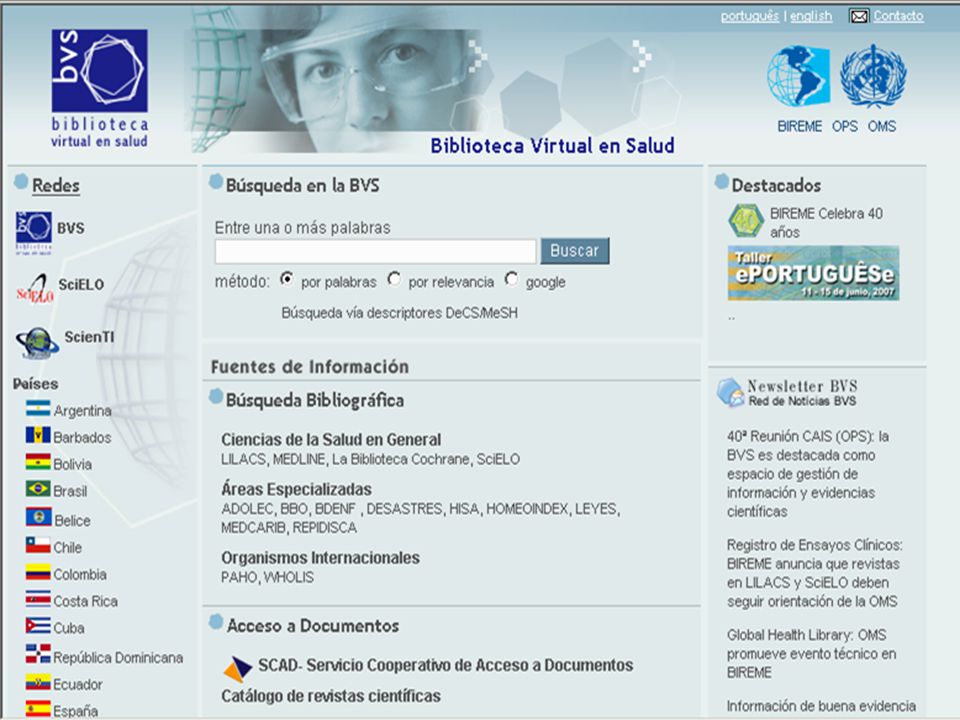Open the LILACS database link
The height and width of the screenshot is (720, 960).
point(244,459)
